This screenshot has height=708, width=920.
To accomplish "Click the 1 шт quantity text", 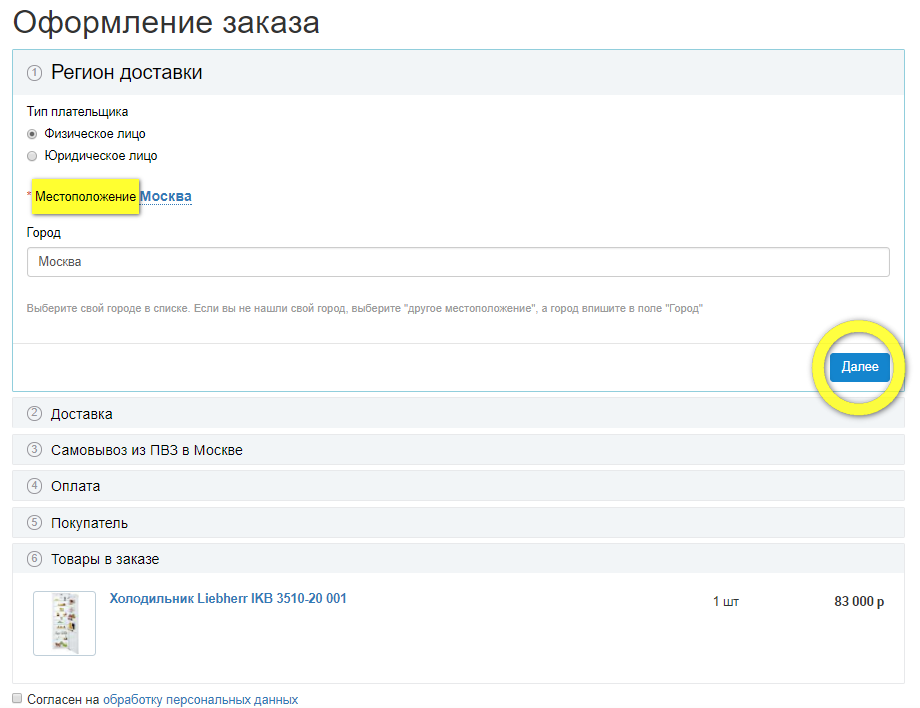I will pyautogui.click(x=726, y=601).
